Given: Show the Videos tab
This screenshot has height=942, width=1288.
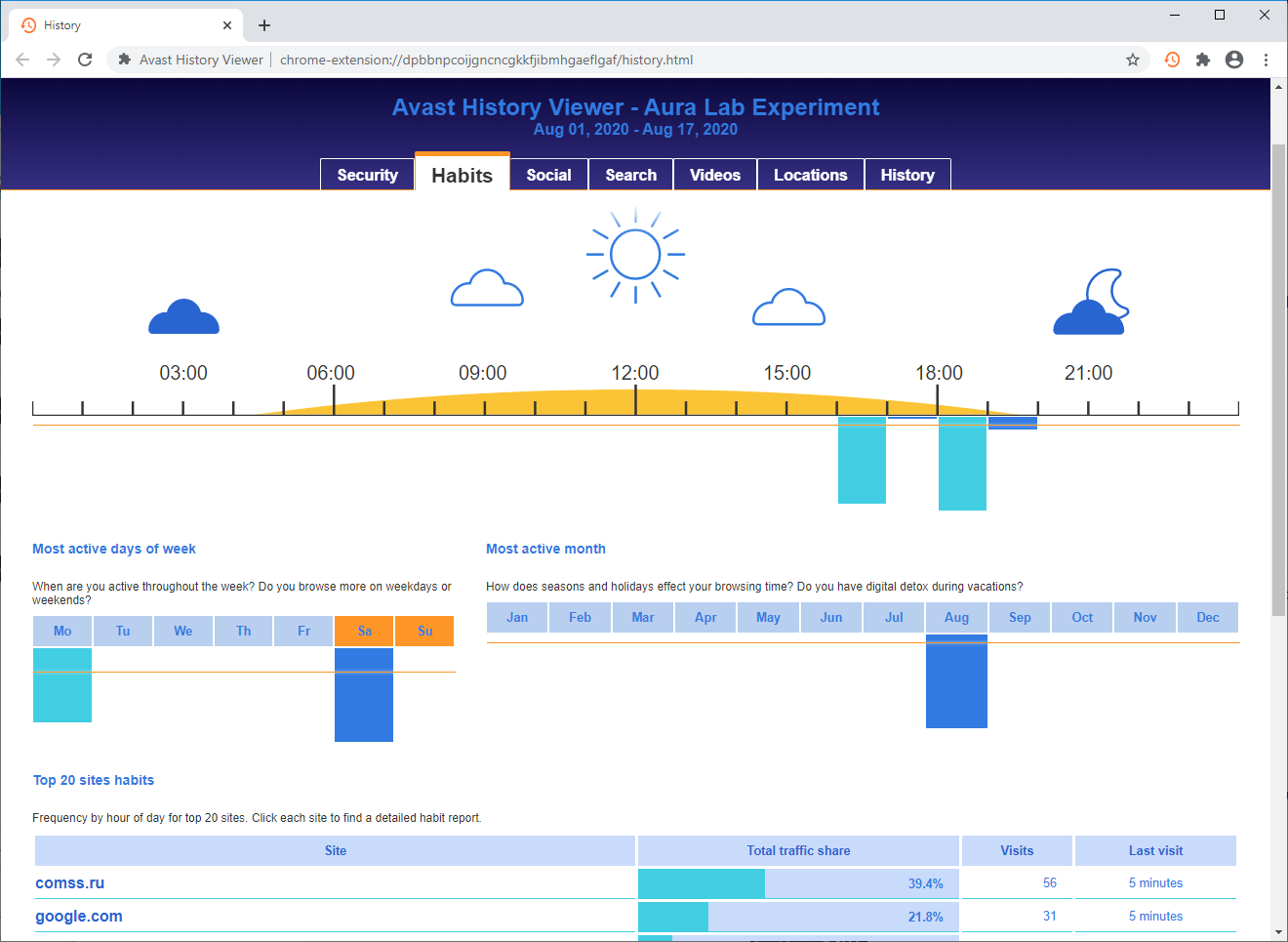Looking at the screenshot, I should tap(715, 175).
